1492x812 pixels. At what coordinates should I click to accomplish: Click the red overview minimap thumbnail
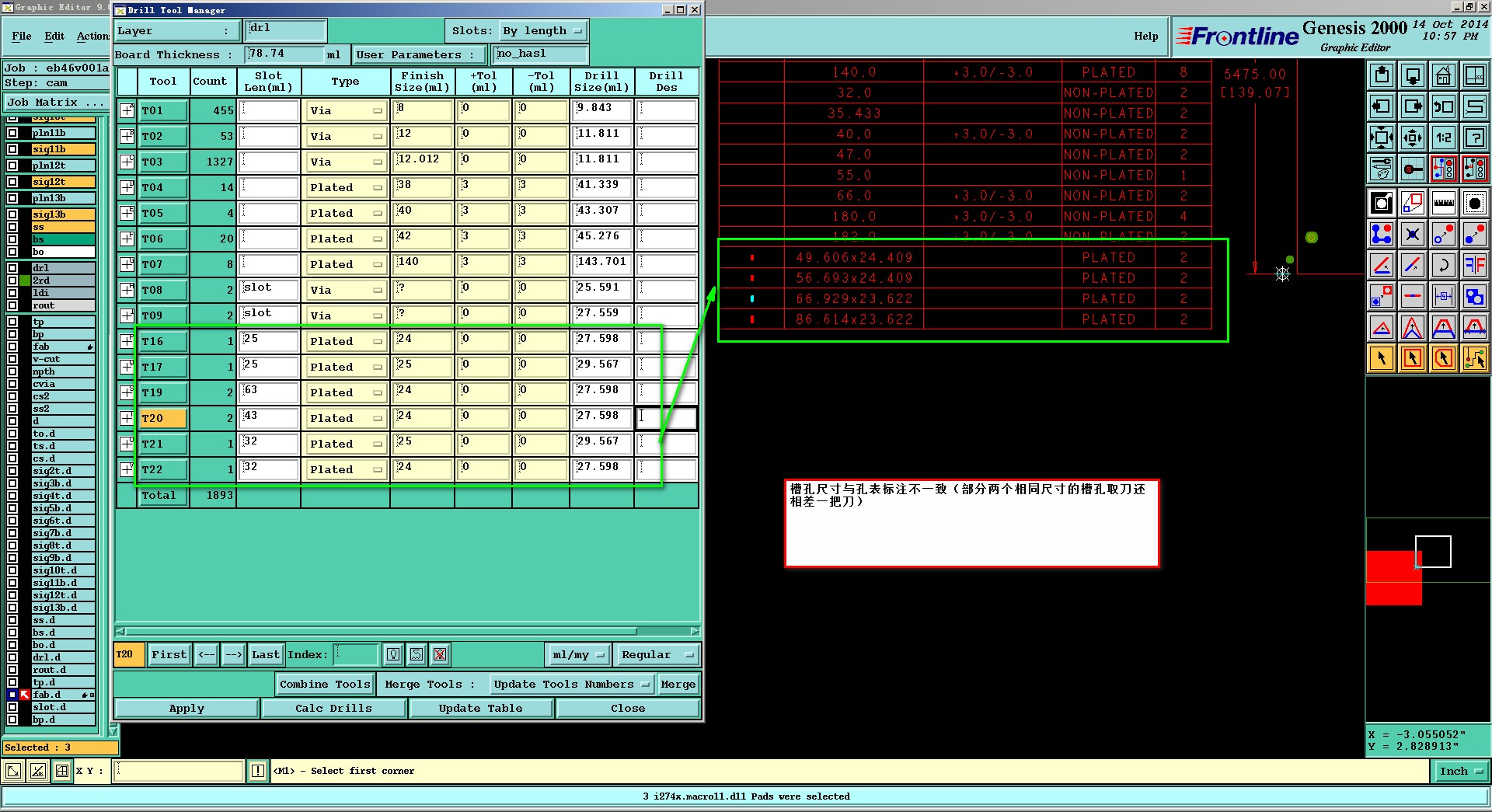[1393, 578]
